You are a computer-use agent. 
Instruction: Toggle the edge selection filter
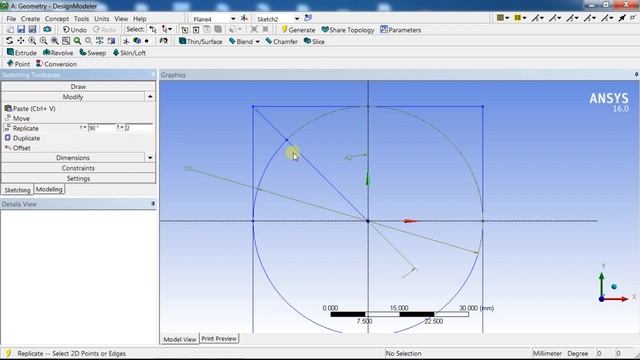pos(196,29)
